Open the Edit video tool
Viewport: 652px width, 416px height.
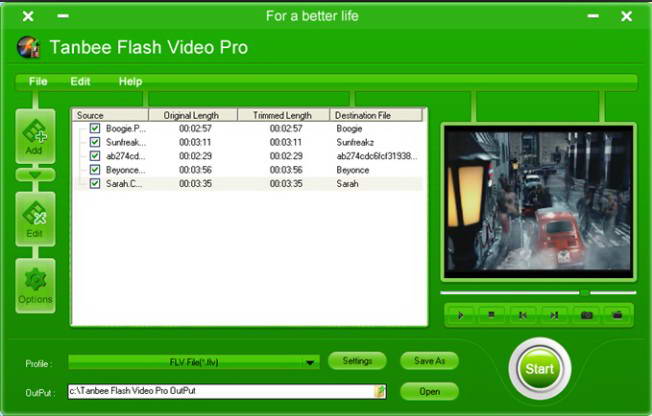[x=35, y=219]
